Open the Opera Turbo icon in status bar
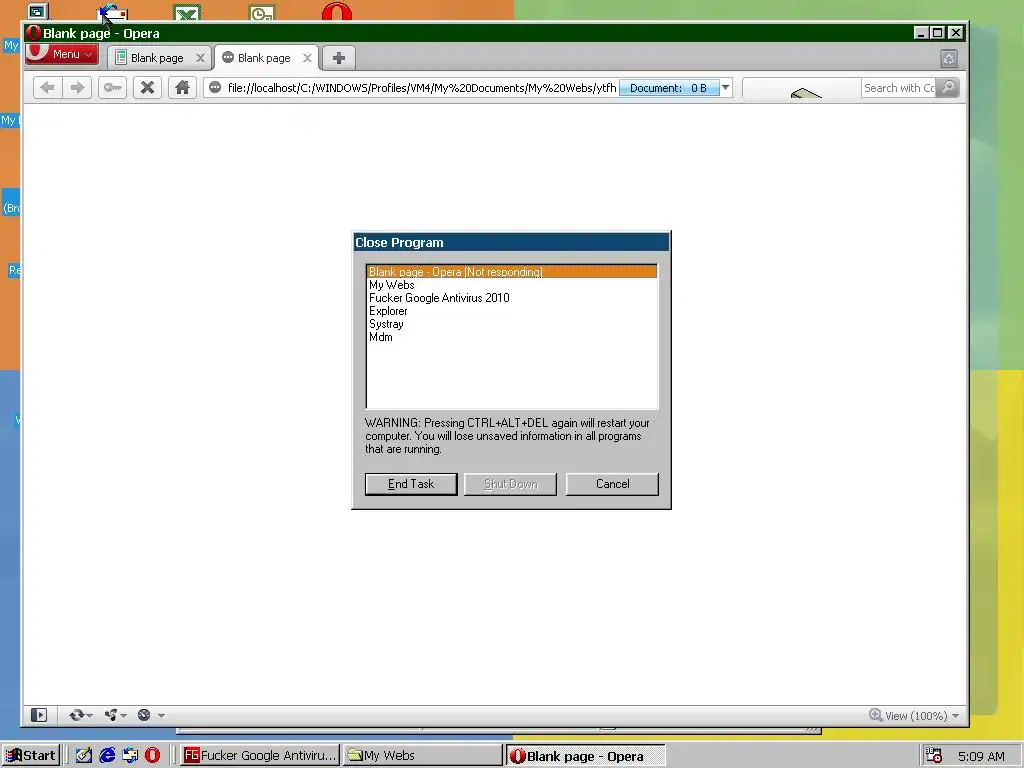The height and width of the screenshot is (768, 1024). [x=144, y=715]
